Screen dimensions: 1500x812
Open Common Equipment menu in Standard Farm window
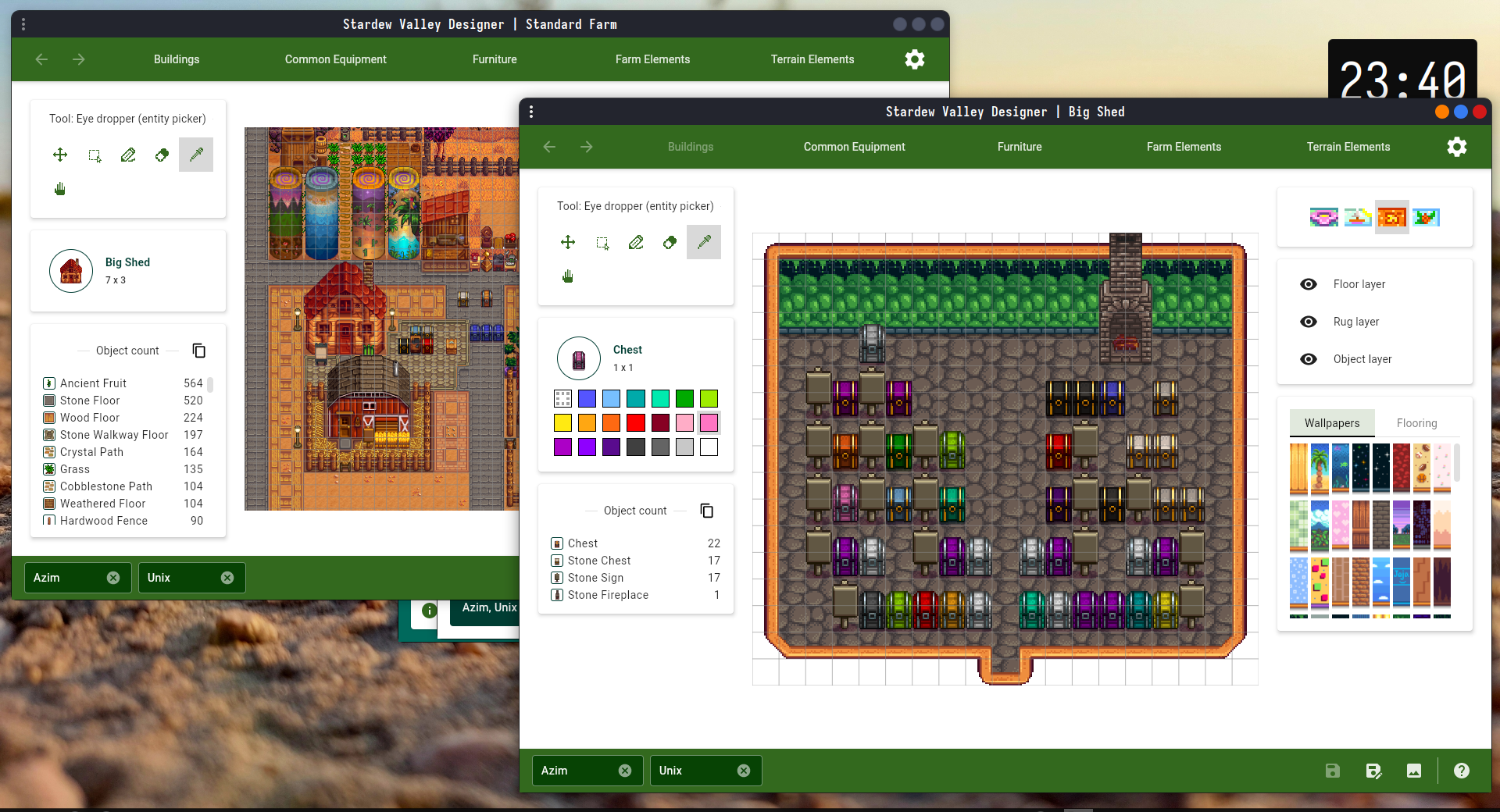tap(336, 59)
